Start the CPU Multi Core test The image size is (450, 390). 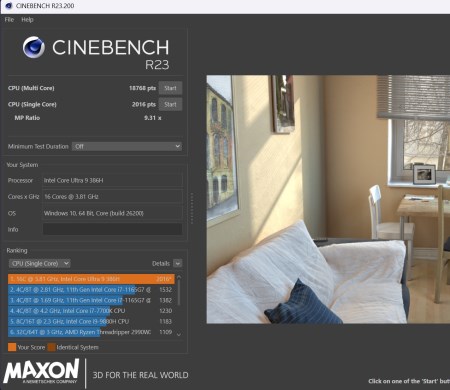click(170, 88)
